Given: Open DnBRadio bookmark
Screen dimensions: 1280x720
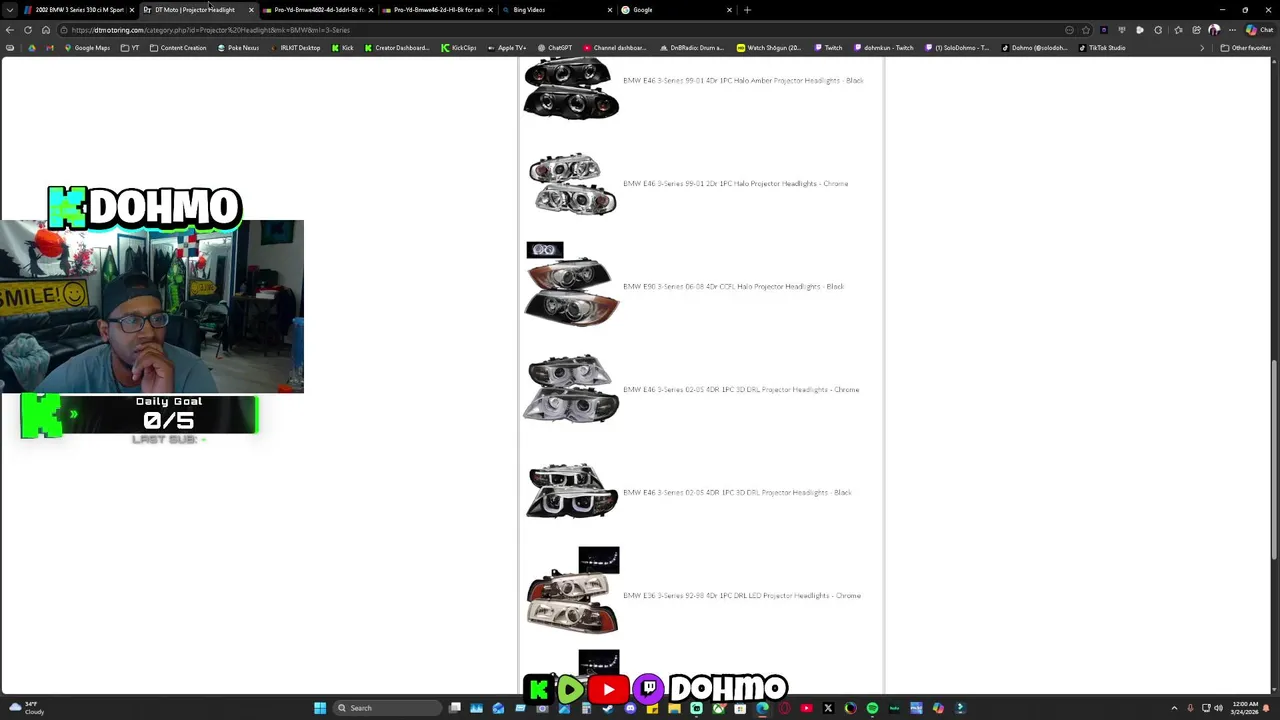Looking at the screenshot, I should click(692, 48).
